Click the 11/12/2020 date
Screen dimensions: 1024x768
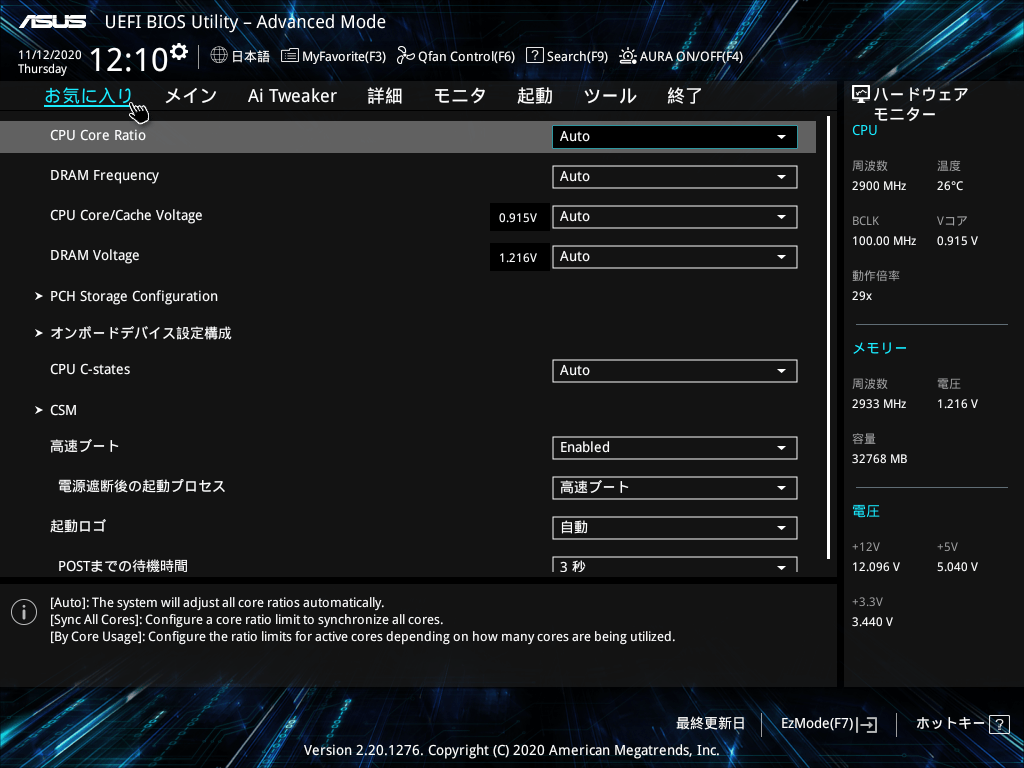pyautogui.click(x=50, y=55)
